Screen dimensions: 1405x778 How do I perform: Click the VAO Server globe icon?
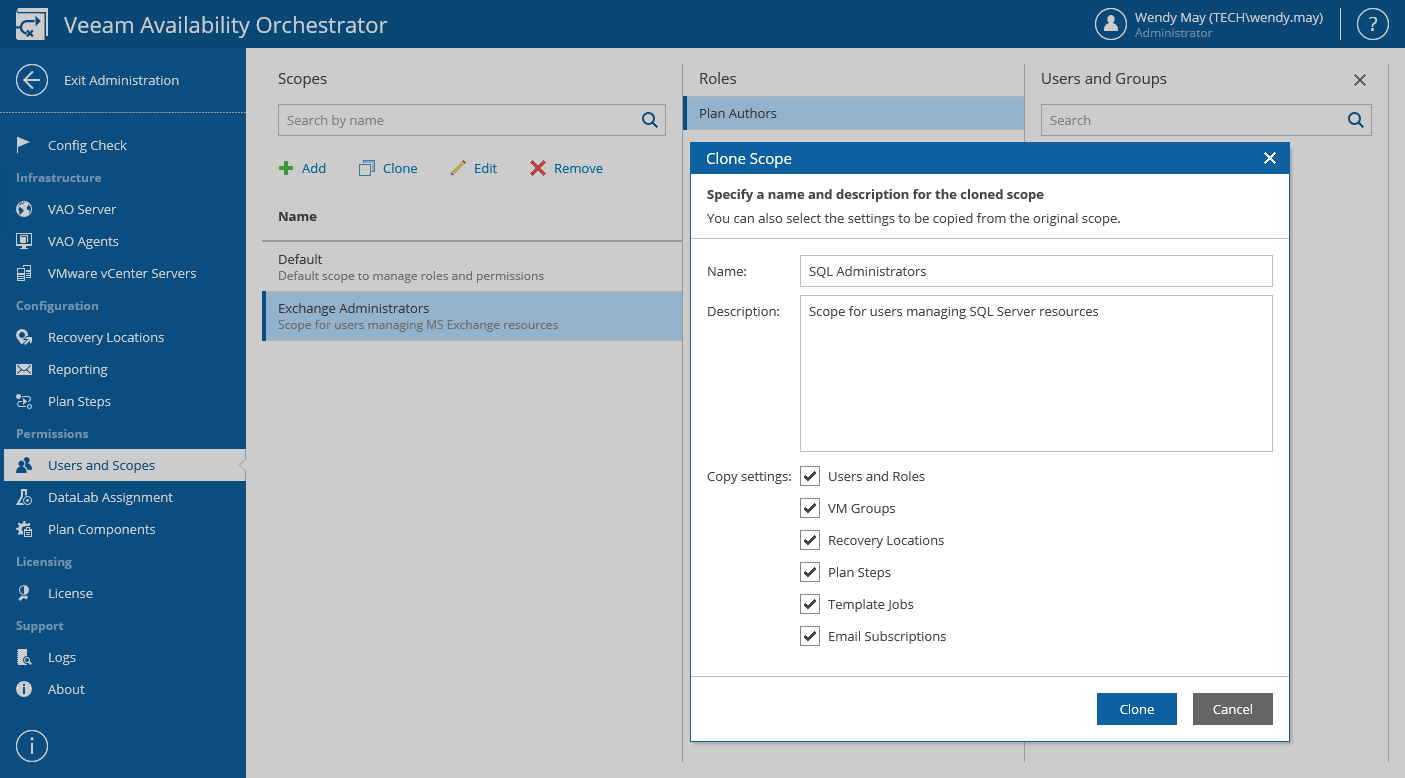pyautogui.click(x=24, y=209)
